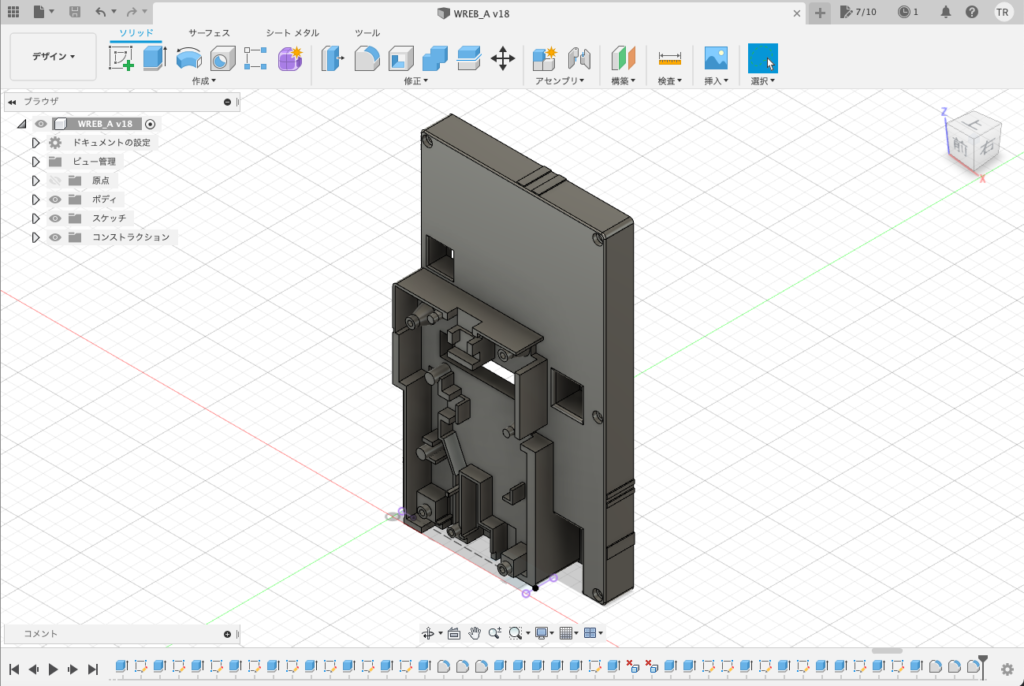Expand the コンストラクション tree folder
This screenshot has width=1024, height=686.
(x=36, y=238)
